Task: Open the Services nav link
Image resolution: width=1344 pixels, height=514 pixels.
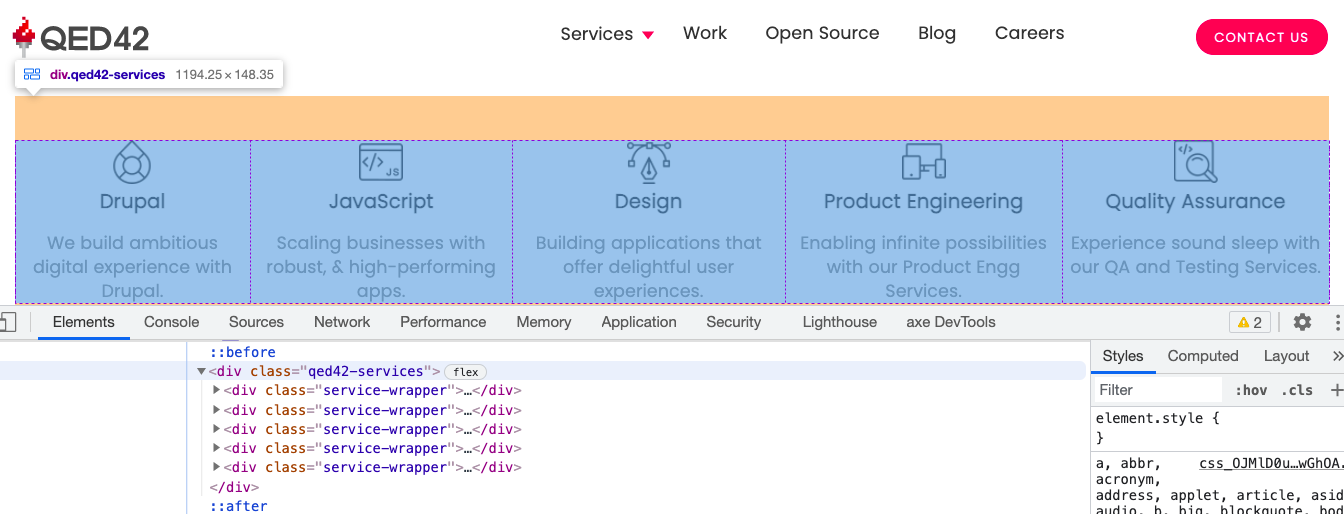Action: (x=596, y=34)
